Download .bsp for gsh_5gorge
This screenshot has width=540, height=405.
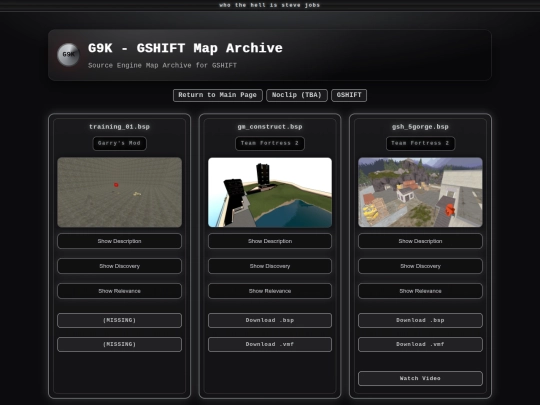[x=420, y=320]
